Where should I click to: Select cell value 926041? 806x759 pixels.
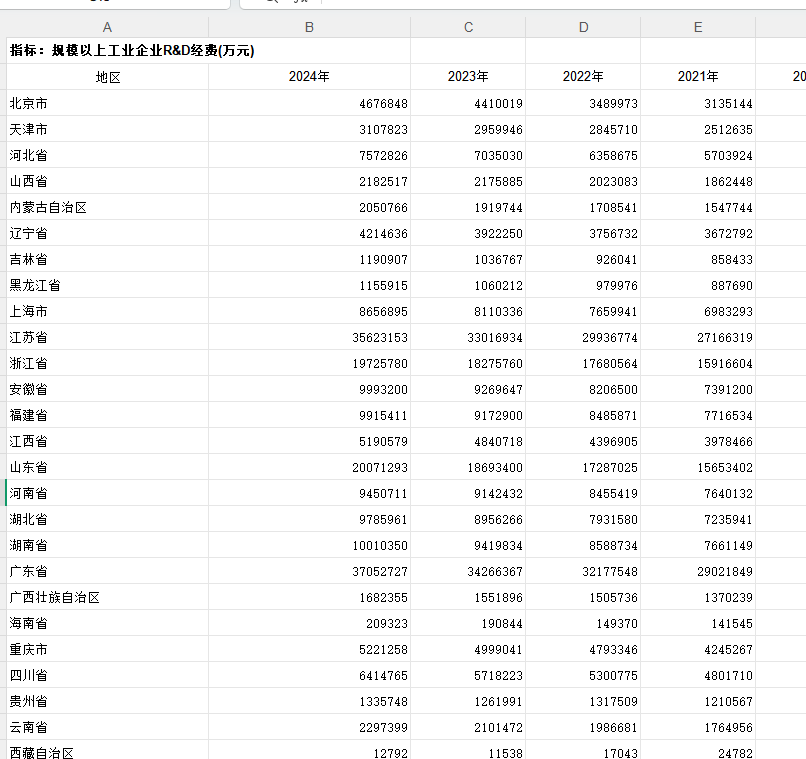(617, 260)
